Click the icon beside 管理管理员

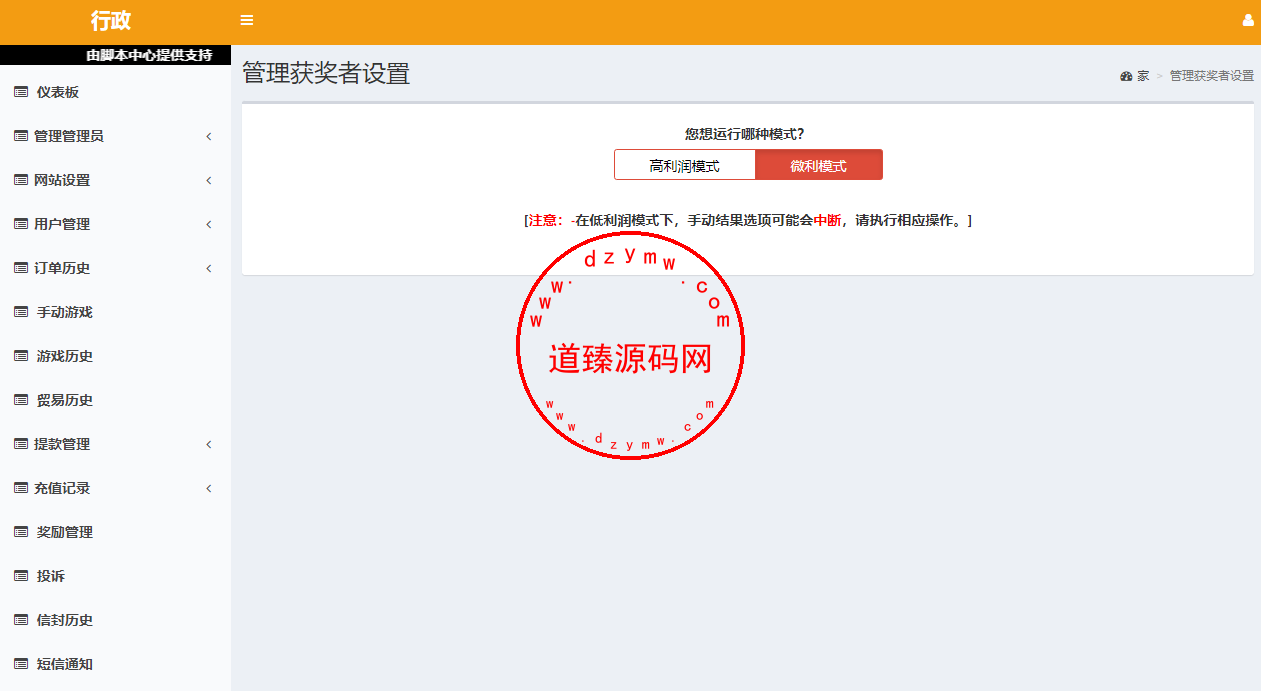click(x=21, y=136)
